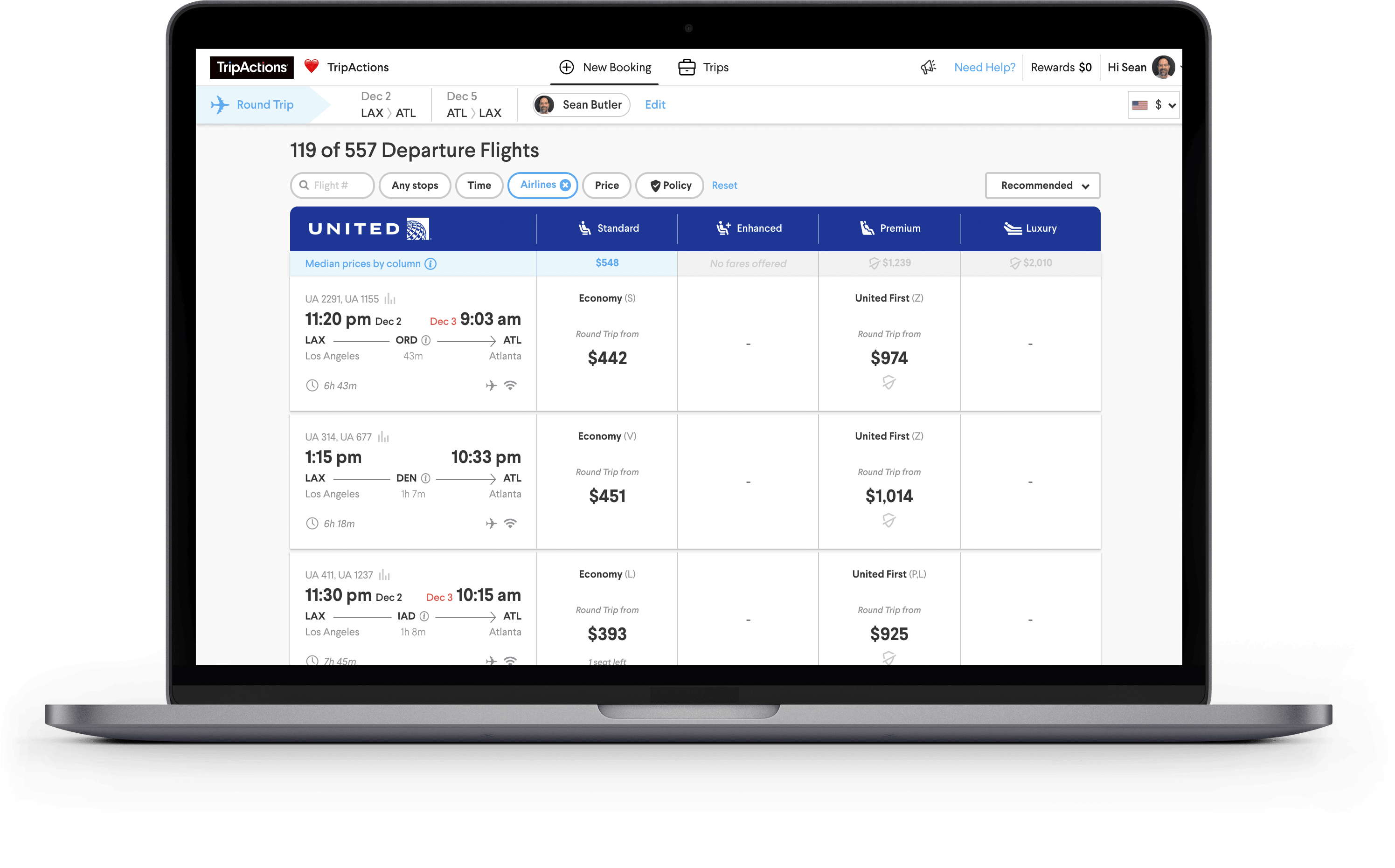The height and width of the screenshot is (868, 1395).
Task: Click the ORD layover info icon
Action: [426, 340]
